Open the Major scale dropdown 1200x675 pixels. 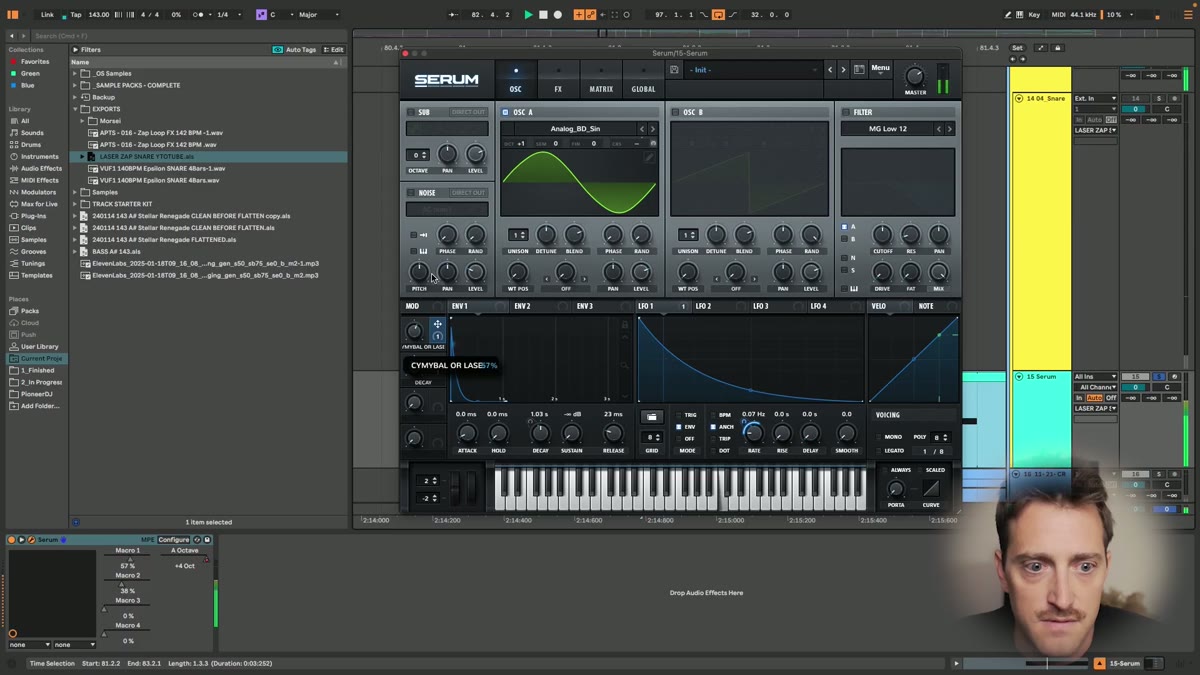(x=318, y=15)
